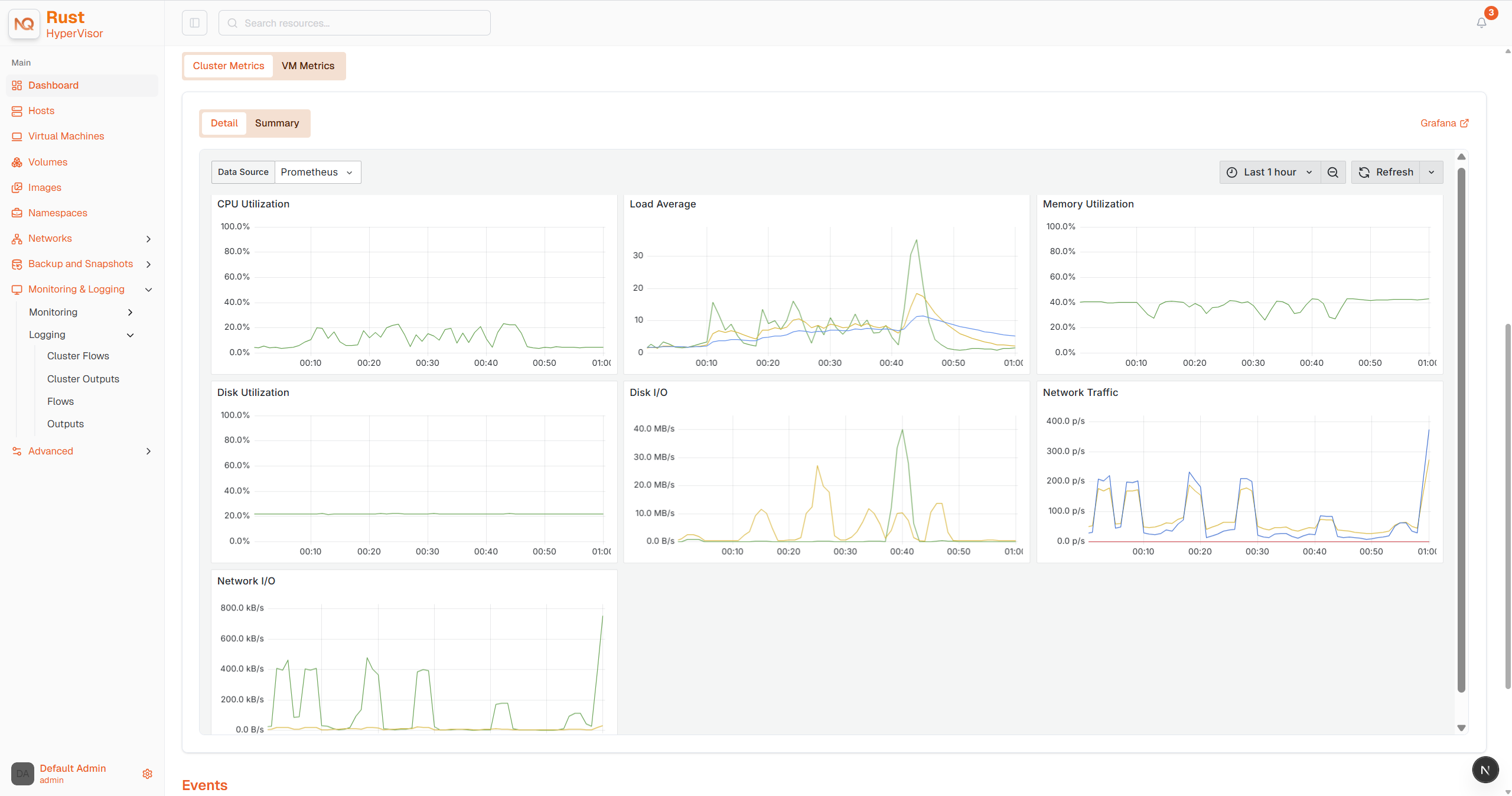Expand the Advanced menu chevron

click(x=149, y=451)
